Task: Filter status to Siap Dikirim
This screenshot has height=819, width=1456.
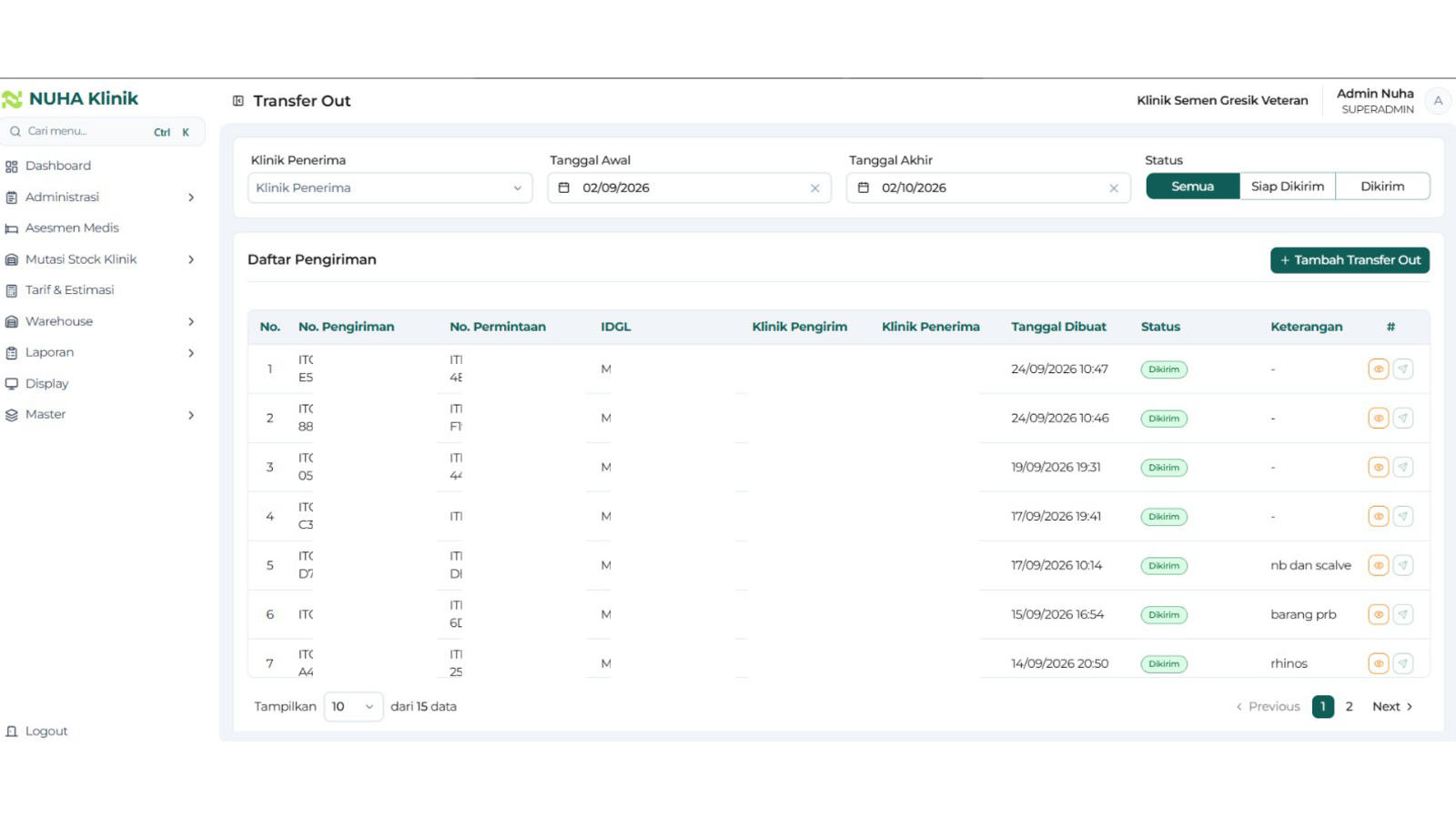Action: pos(1288,187)
